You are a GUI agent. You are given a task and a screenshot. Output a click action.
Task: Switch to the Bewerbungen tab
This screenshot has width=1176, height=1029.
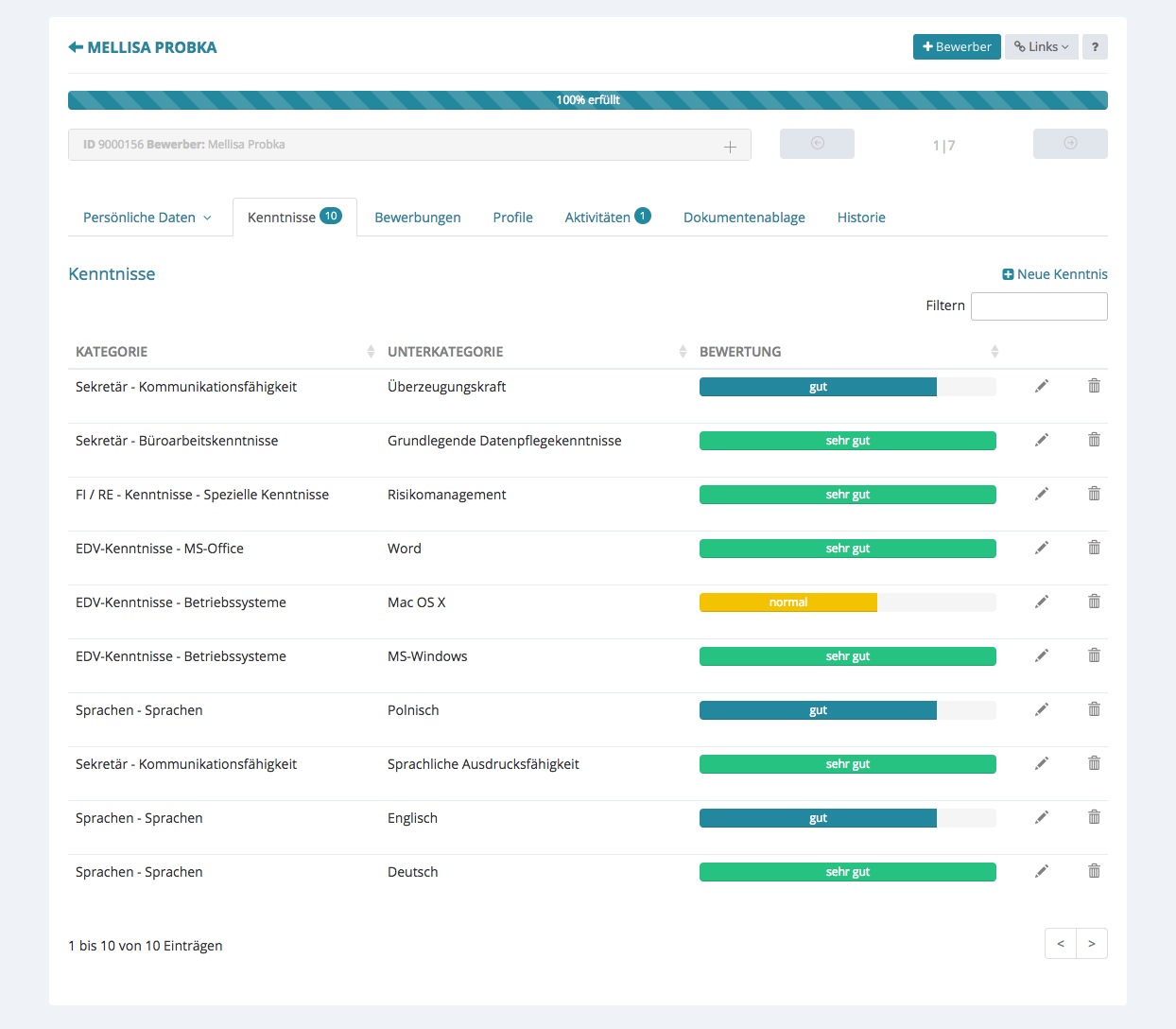[417, 218]
